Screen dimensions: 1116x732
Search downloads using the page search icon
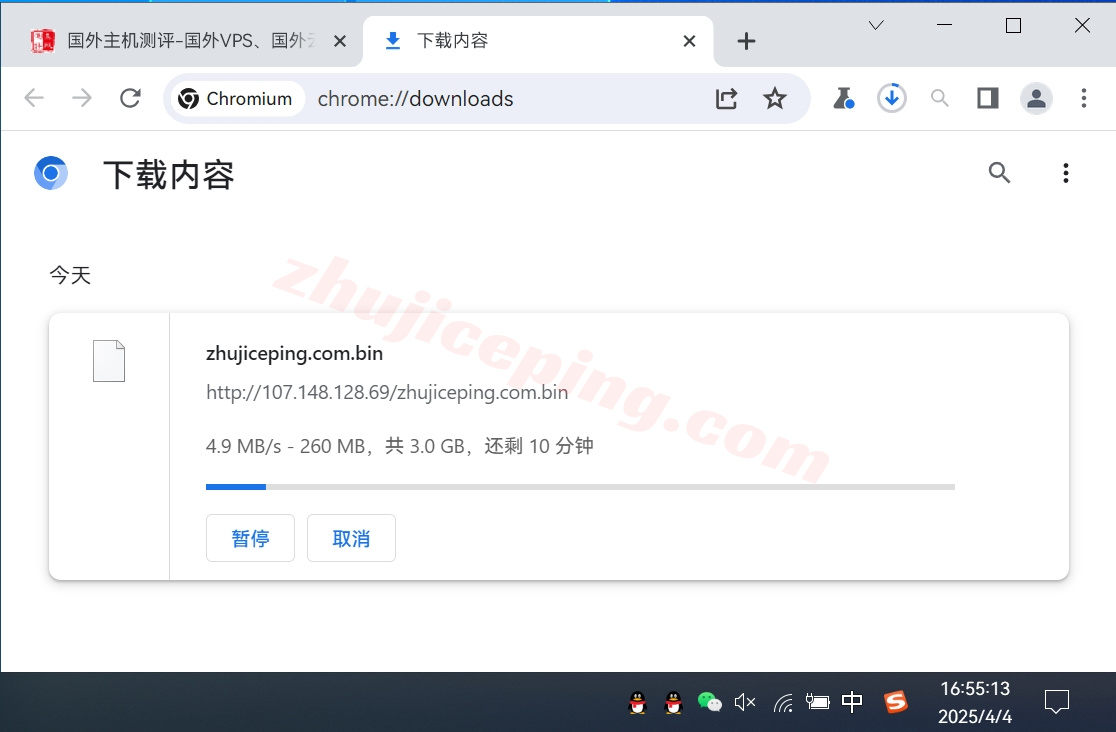click(x=999, y=172)
